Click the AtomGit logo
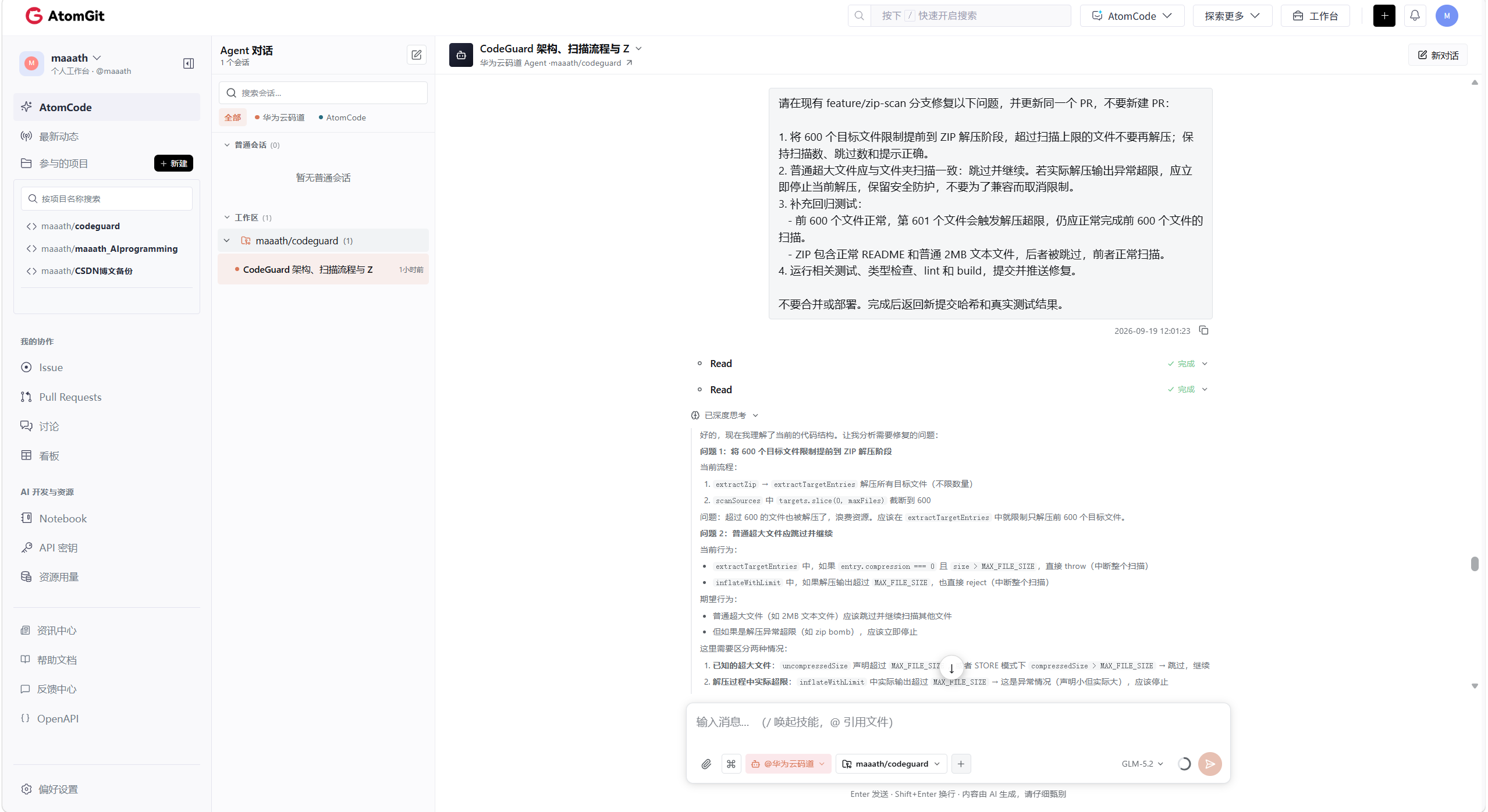The image size is (1488, 812). click(x=65, y=16)
